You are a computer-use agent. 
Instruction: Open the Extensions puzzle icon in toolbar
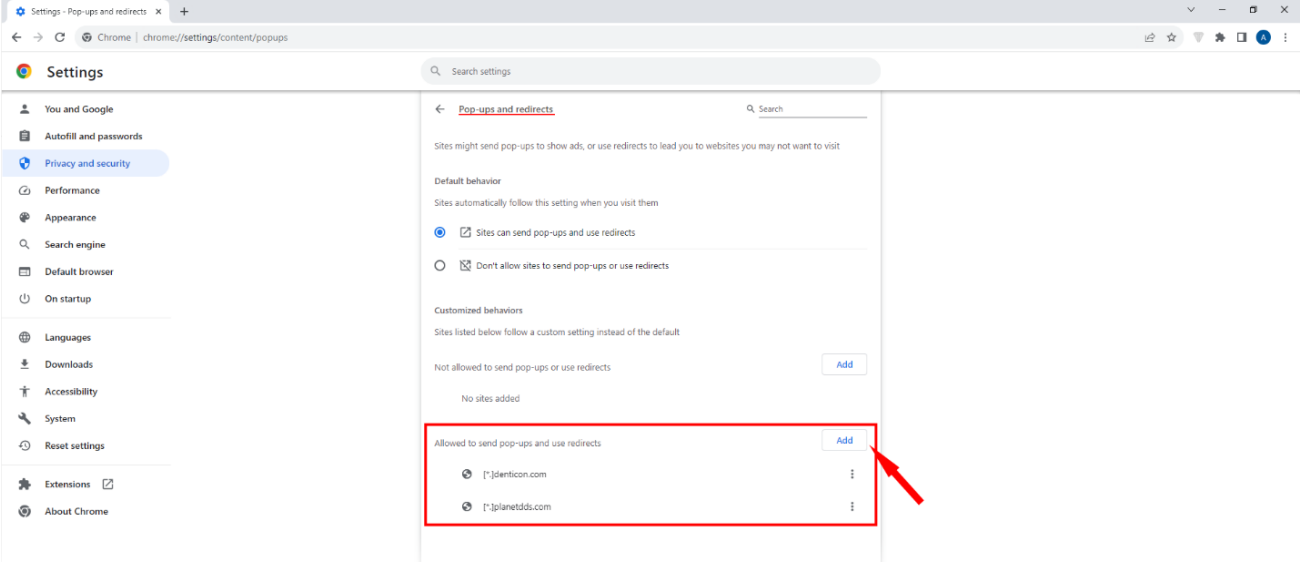pos(1219,37)
